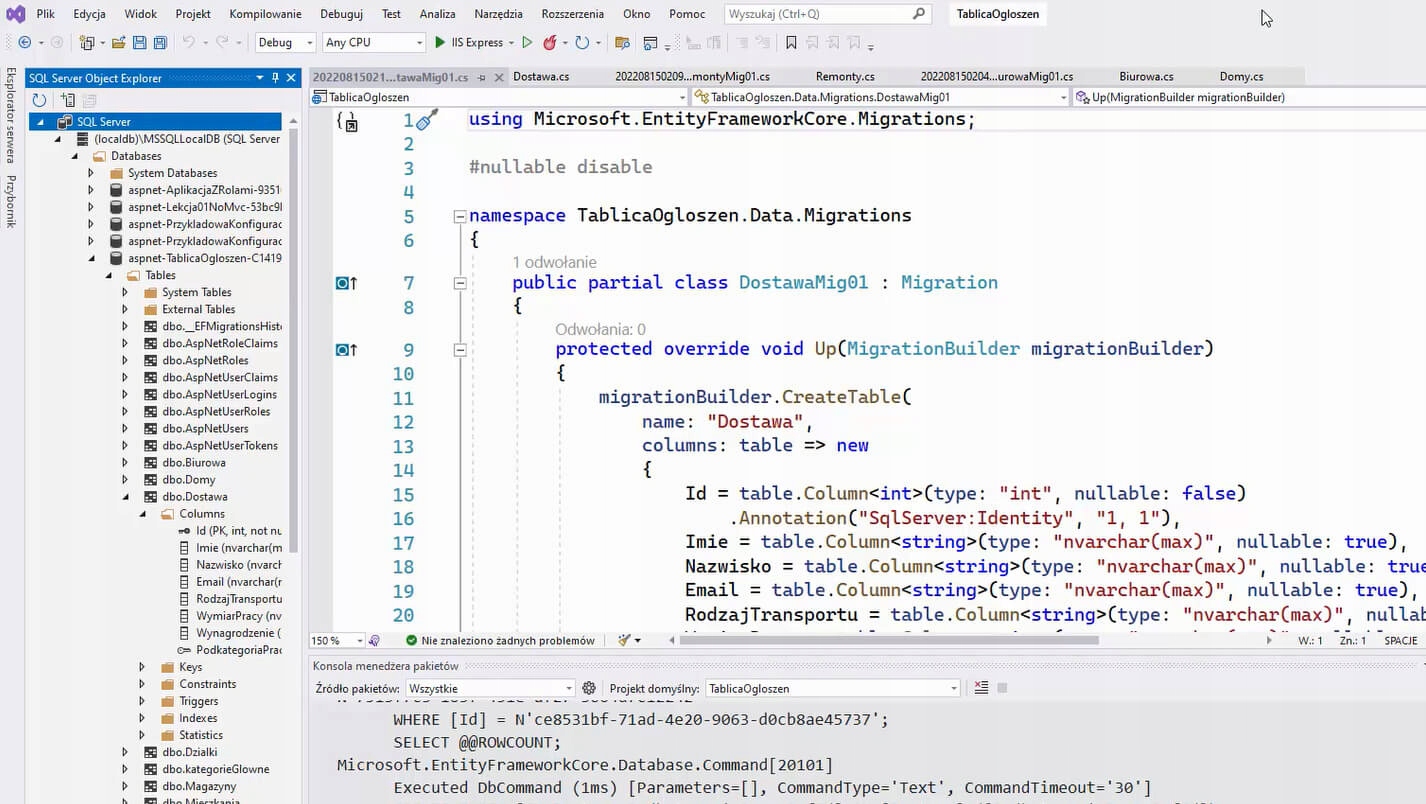Click the bookmark toggle icon in toolbar
Screen dimensions: 1426x804
tap(791, 43)
